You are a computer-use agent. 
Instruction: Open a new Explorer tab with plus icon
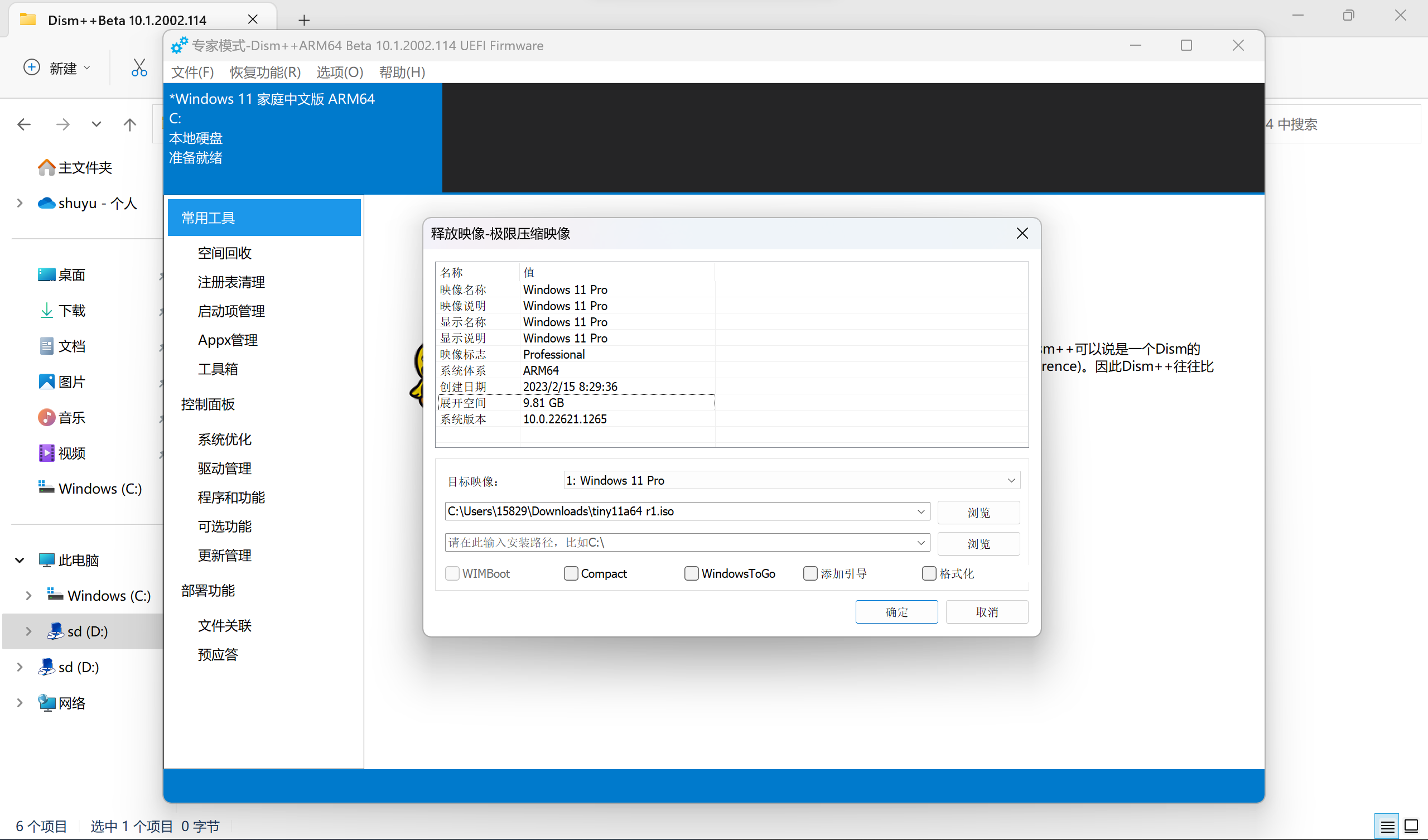305,21
